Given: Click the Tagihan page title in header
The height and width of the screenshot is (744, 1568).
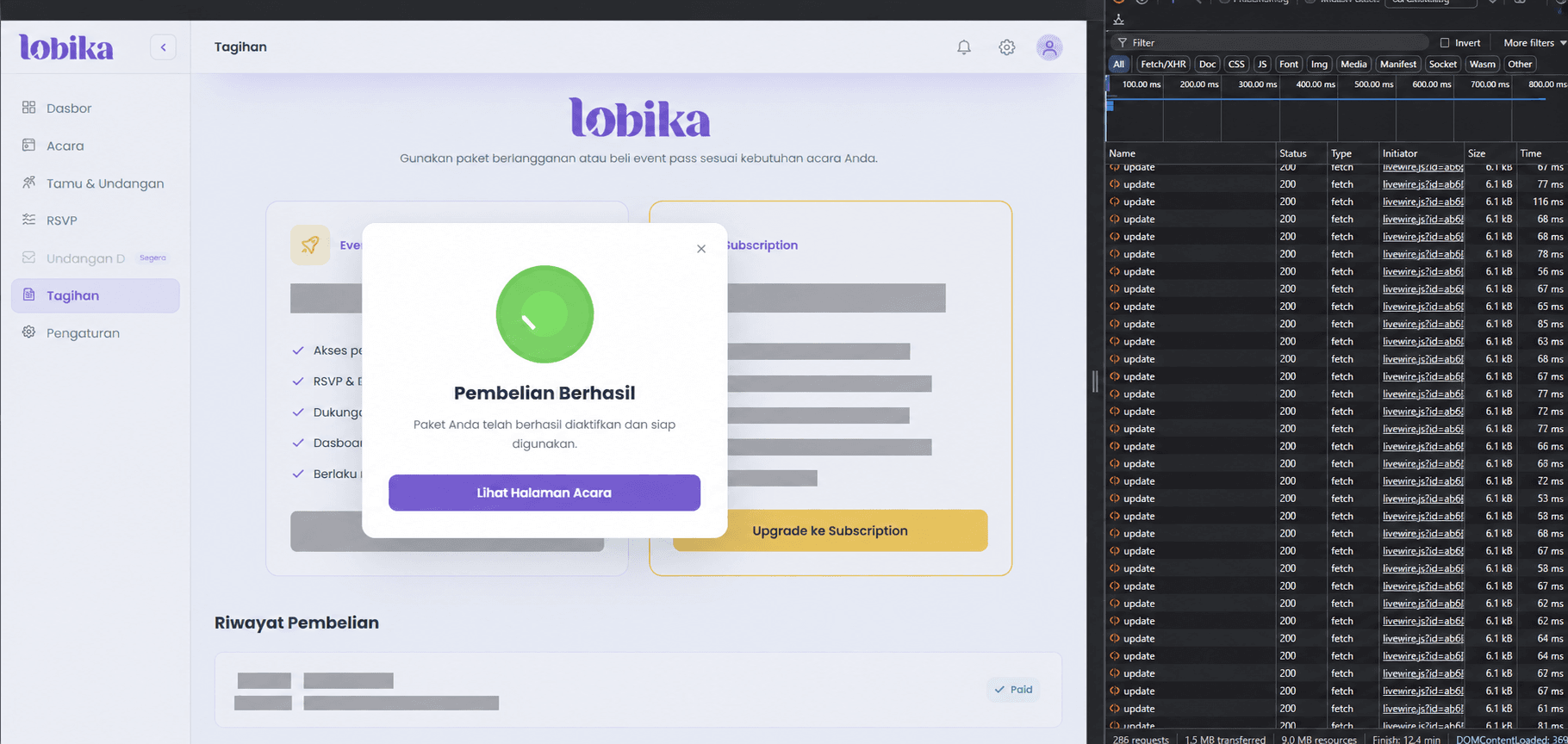Looking at the screenshot, I should [x=240, y=47].
